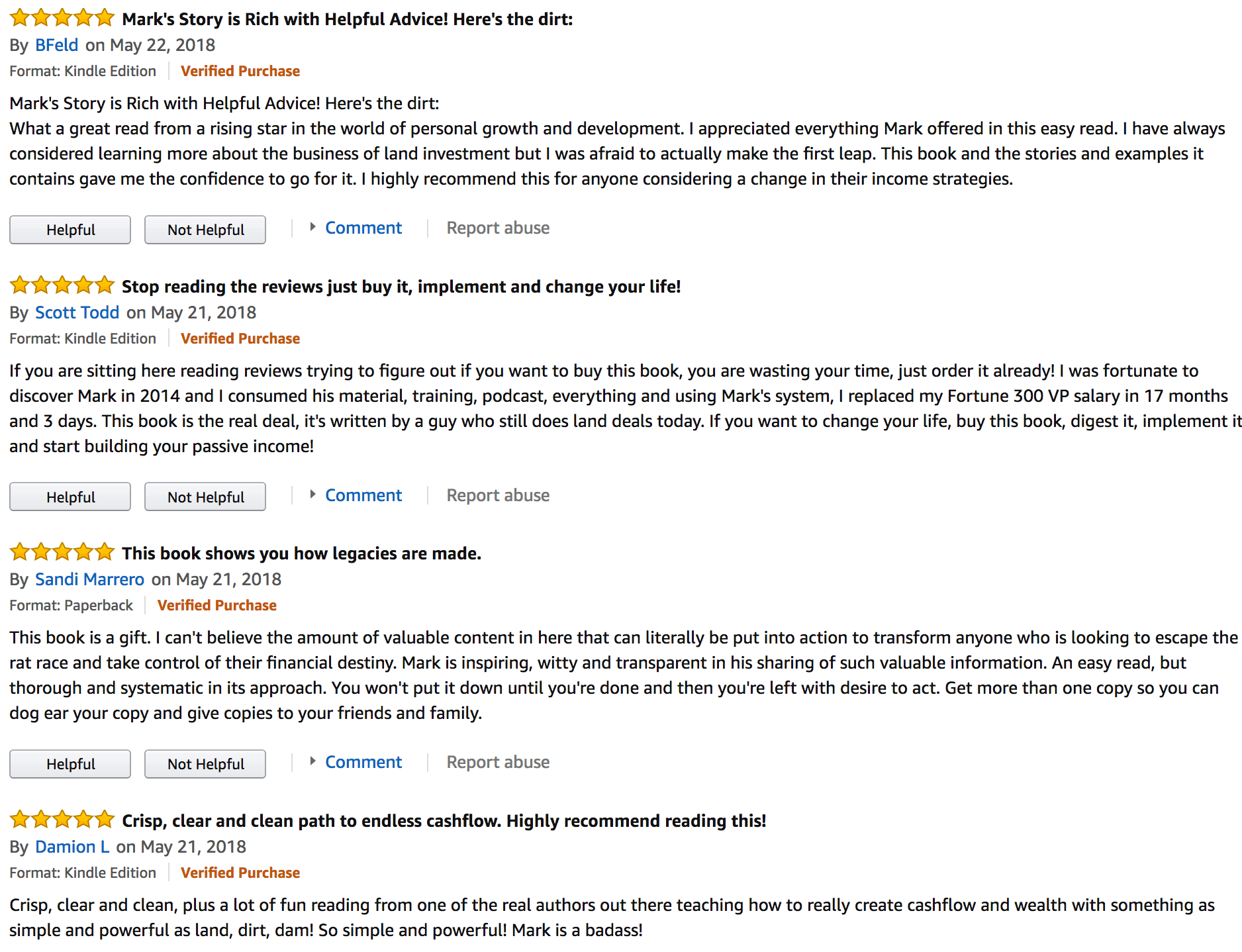Viewport: 1242px width, 952px height.
Task: Mark BFeld's review as Helpful
Action: [x=70, y=230]
